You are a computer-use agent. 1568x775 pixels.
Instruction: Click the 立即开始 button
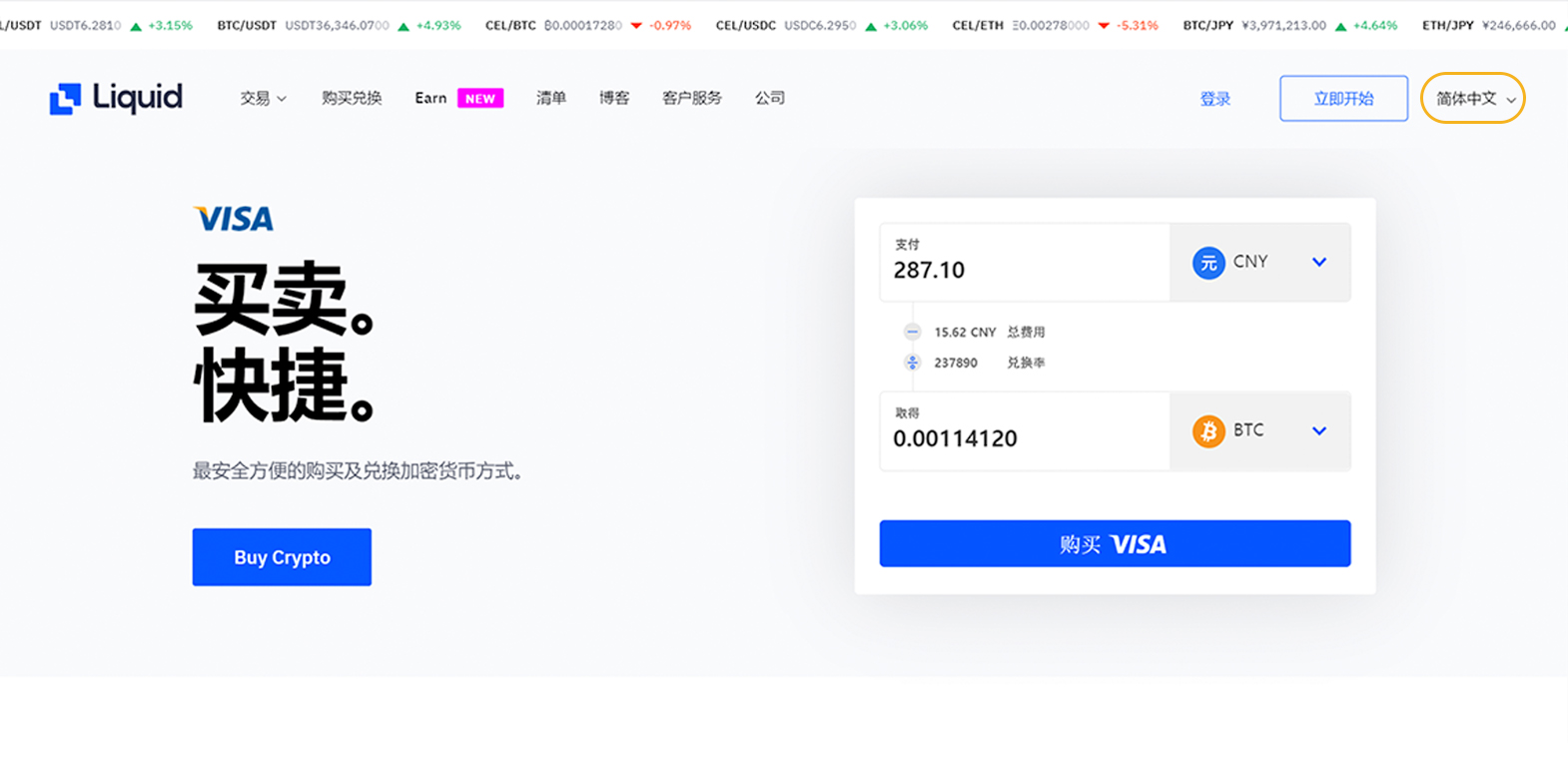1344,98
